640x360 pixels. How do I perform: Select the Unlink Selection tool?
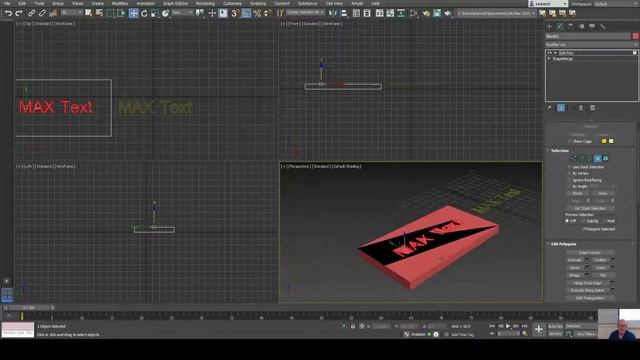tap(42, 13)
